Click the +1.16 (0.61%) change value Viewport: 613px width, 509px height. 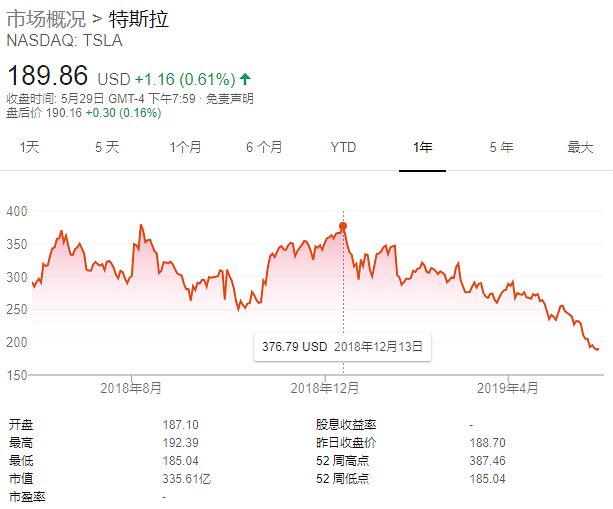185,79
